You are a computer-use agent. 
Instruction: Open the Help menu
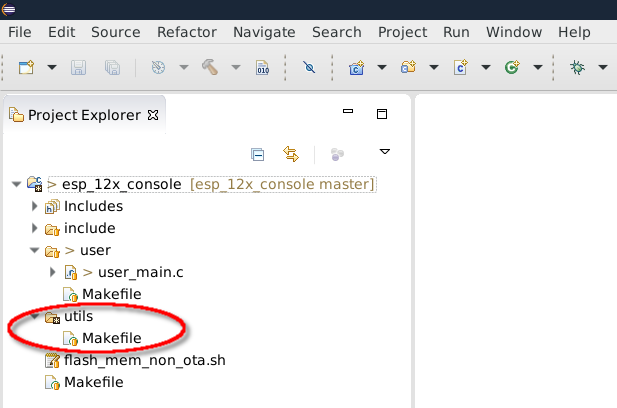(x=574, y=32)
